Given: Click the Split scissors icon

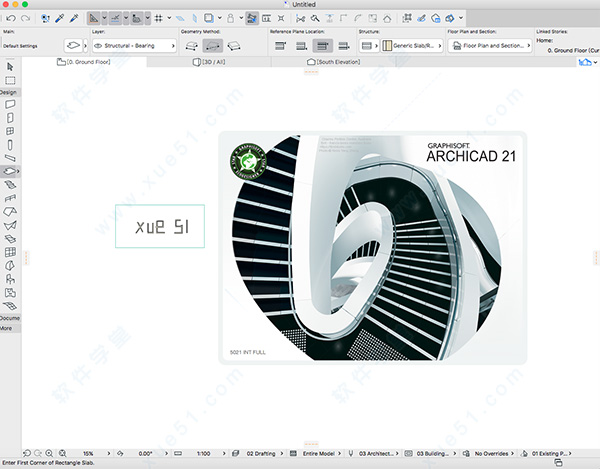Looking at the screenshot, I should click(301, 18).
